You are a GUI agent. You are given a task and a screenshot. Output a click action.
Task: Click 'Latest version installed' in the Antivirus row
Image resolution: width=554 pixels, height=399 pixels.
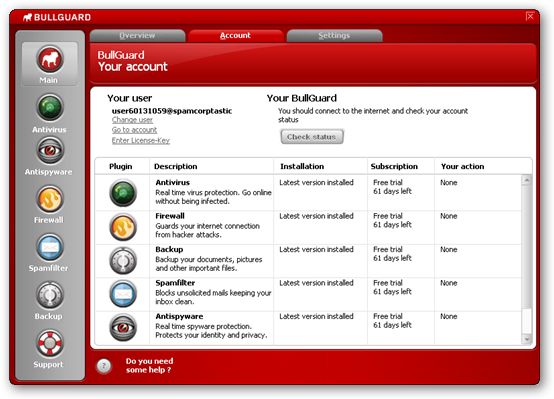tap(316, 182)
